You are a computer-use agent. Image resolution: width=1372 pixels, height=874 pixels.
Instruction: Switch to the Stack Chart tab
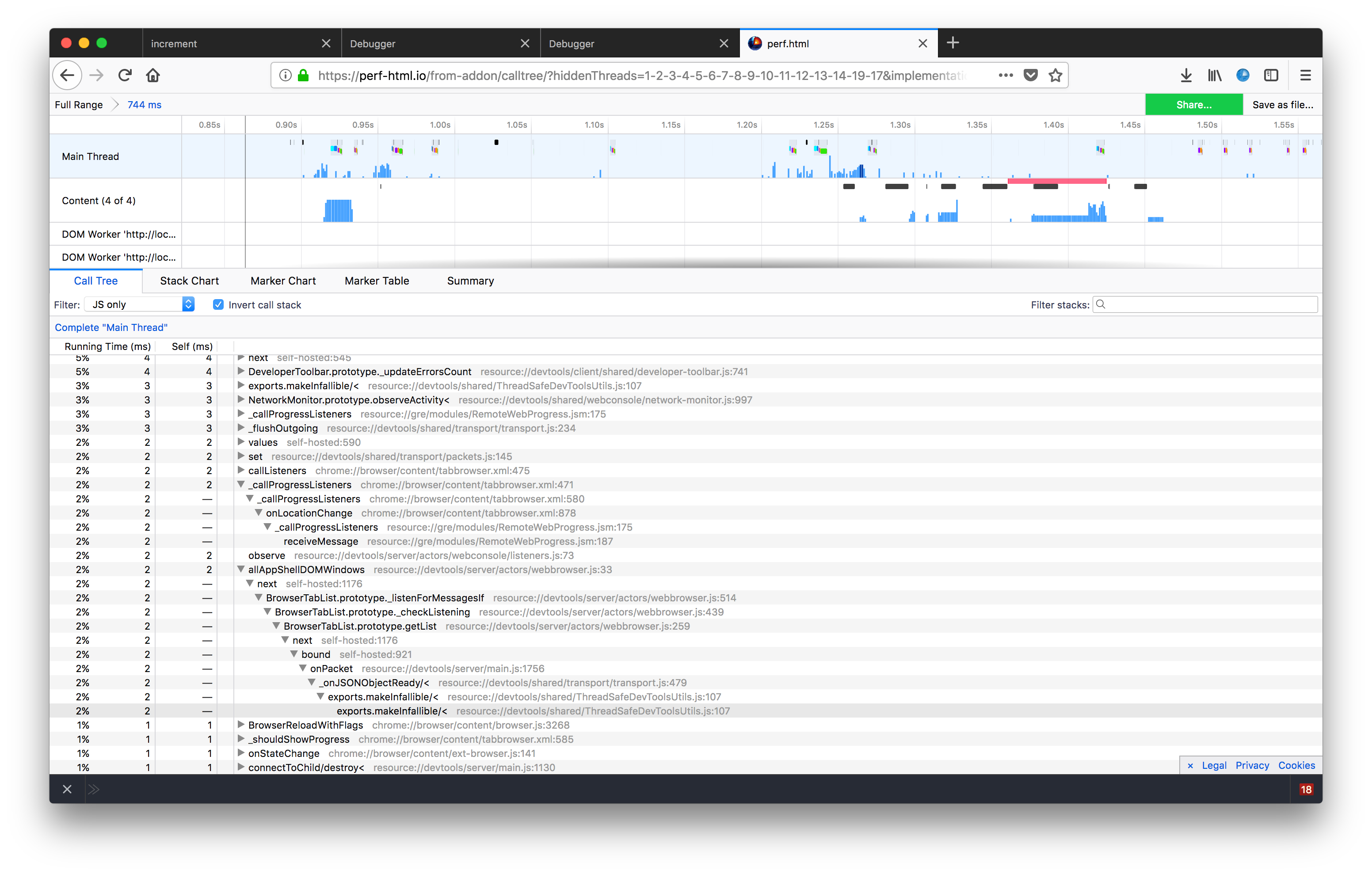(189, 281)
